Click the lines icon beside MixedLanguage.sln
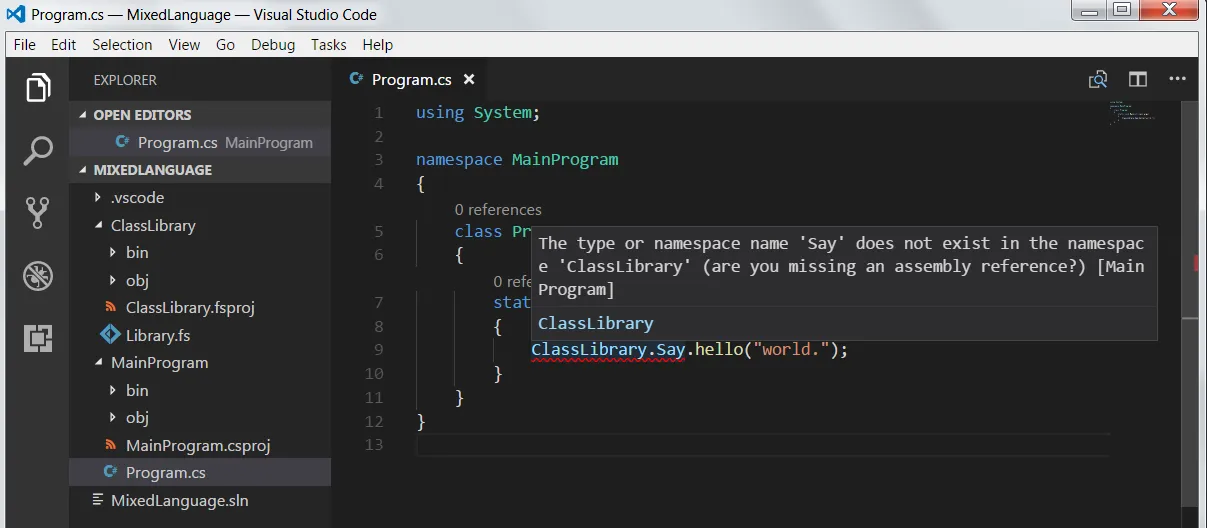1207x528 pixels. [x=97, y=500]
